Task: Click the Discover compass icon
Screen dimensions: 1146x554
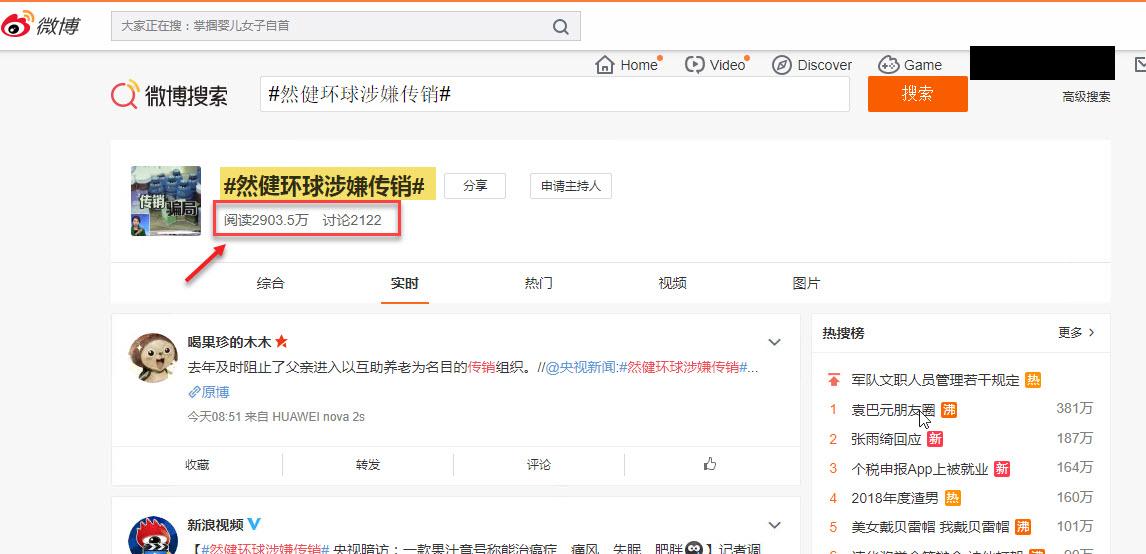Action: (781, 65)
